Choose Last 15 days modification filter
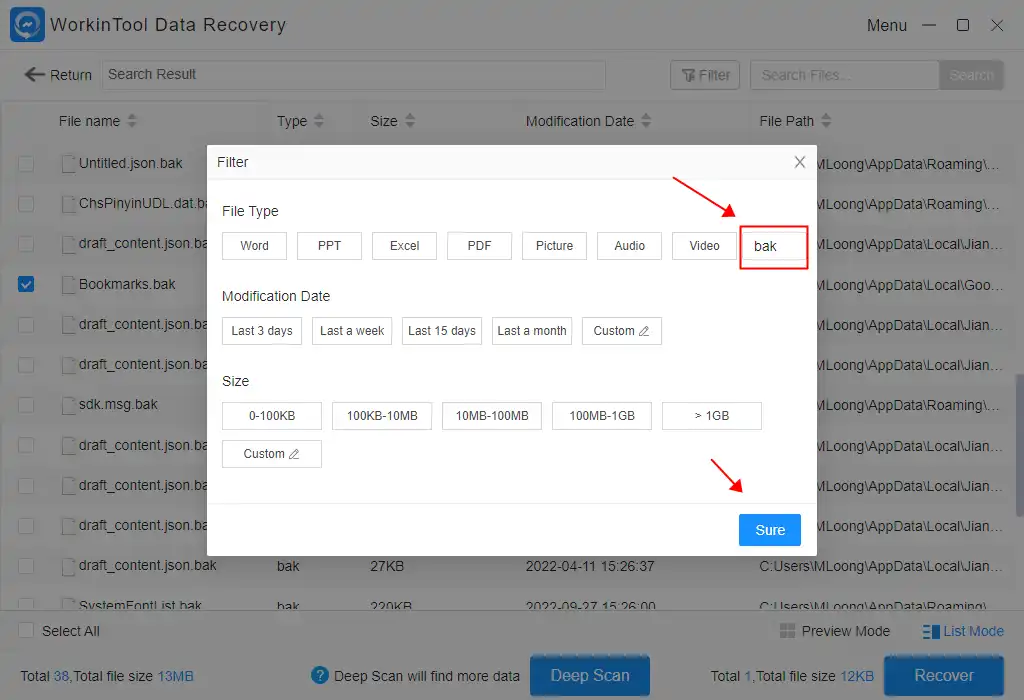 (442, 331)
